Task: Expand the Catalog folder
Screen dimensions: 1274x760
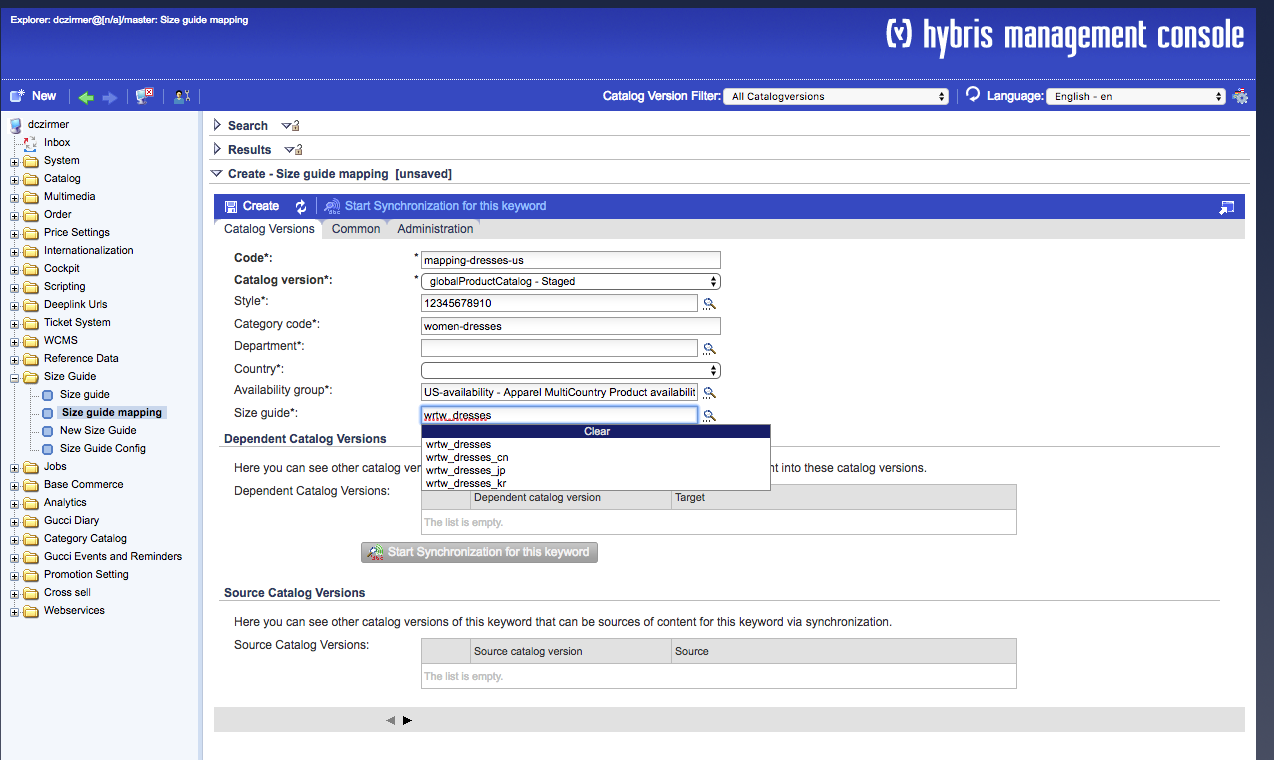Action: (x=15, y=179)
